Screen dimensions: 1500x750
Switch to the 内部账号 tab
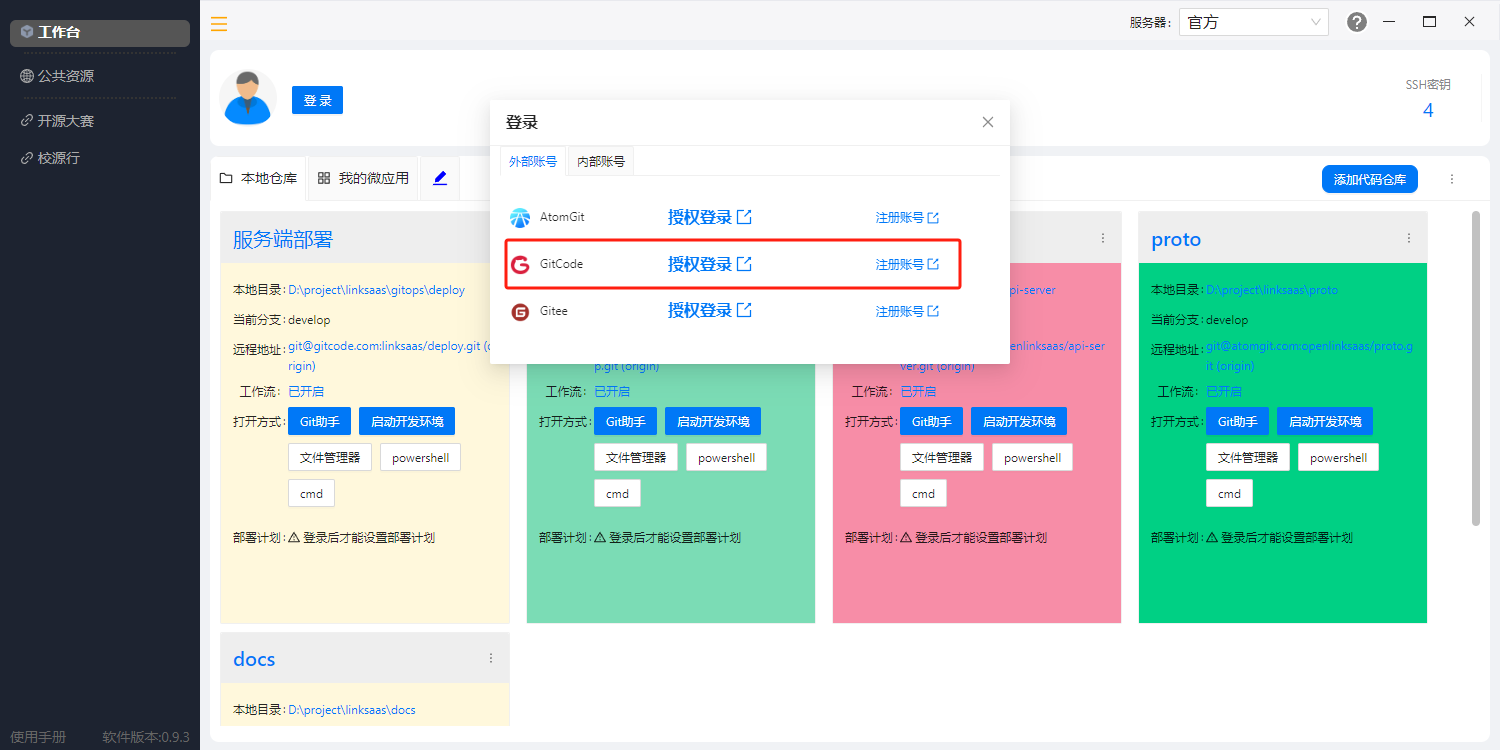point(600,160)
